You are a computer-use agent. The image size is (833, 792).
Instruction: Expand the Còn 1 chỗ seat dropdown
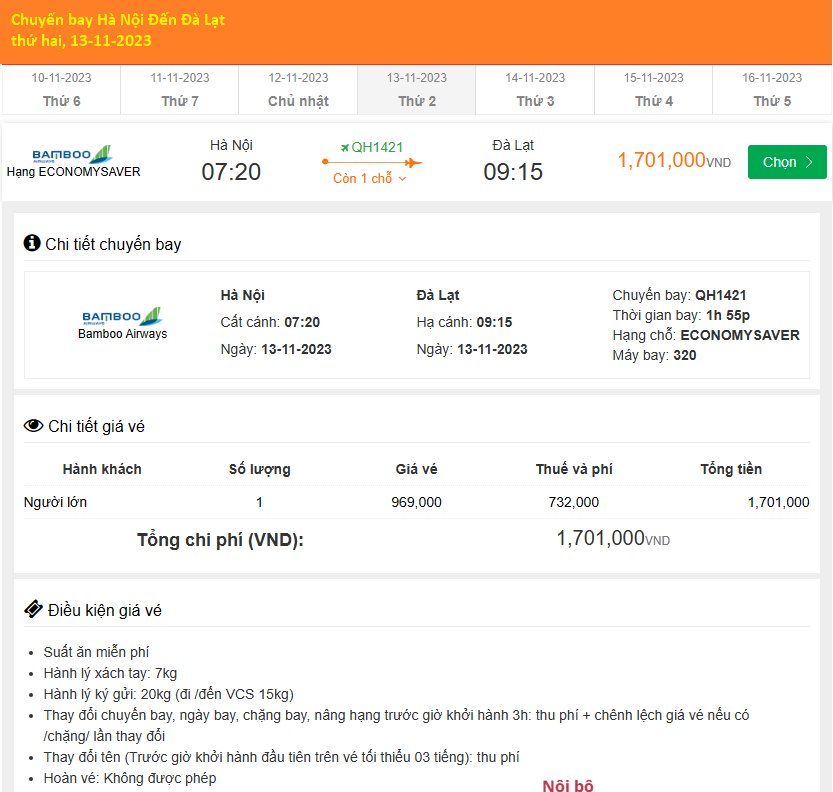pos(371,179)
